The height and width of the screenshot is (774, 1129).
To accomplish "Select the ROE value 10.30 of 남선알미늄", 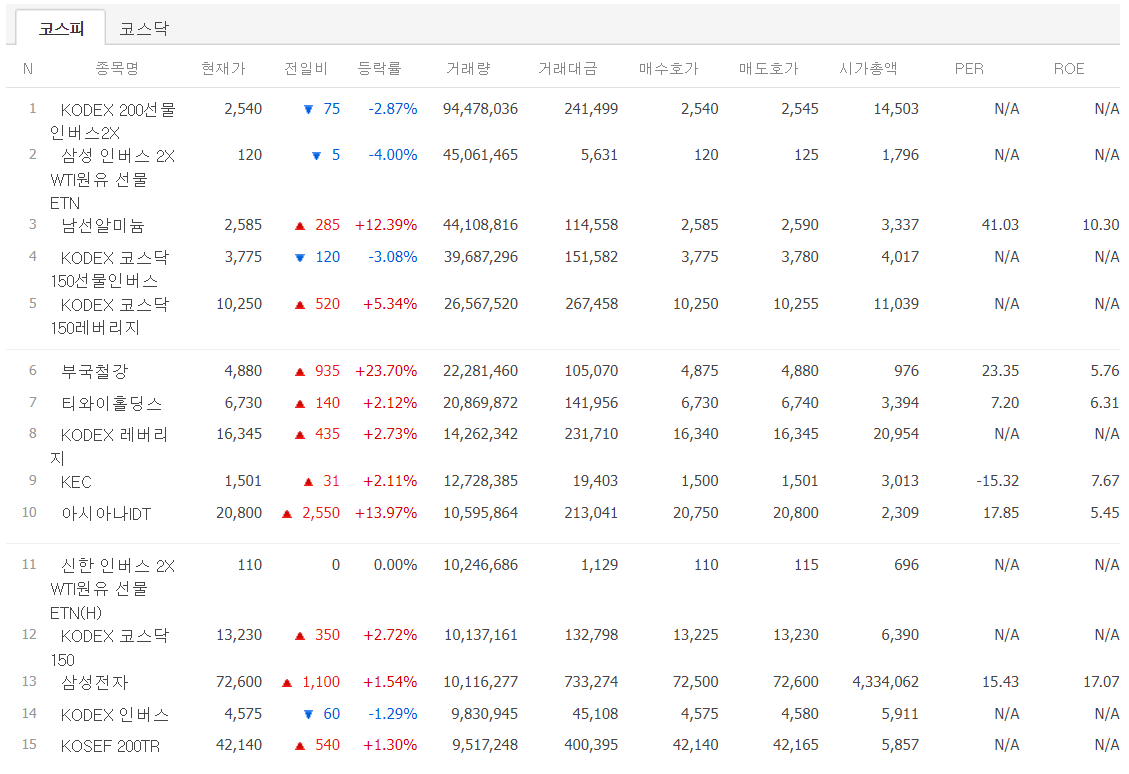I will pos(1101,225).
